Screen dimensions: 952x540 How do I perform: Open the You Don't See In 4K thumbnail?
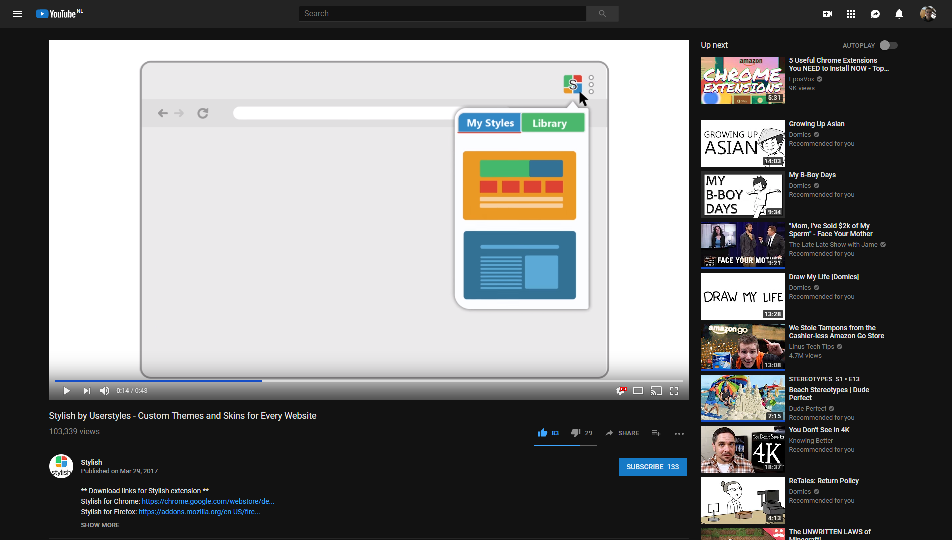743,449
